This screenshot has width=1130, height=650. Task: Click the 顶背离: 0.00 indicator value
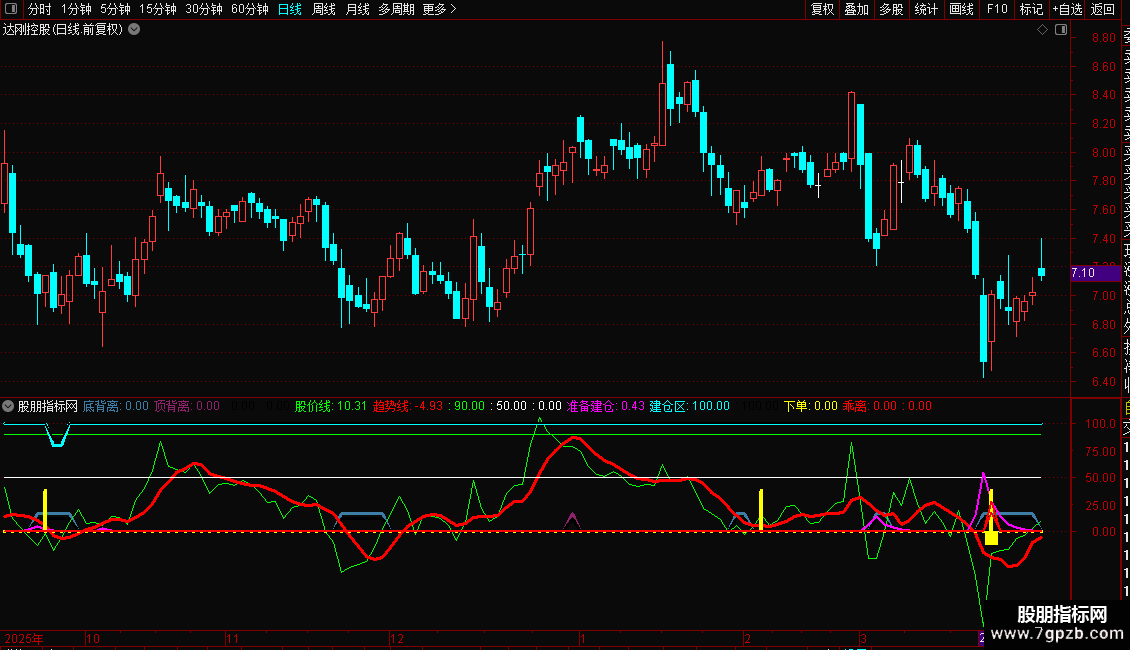coord(187,406)
